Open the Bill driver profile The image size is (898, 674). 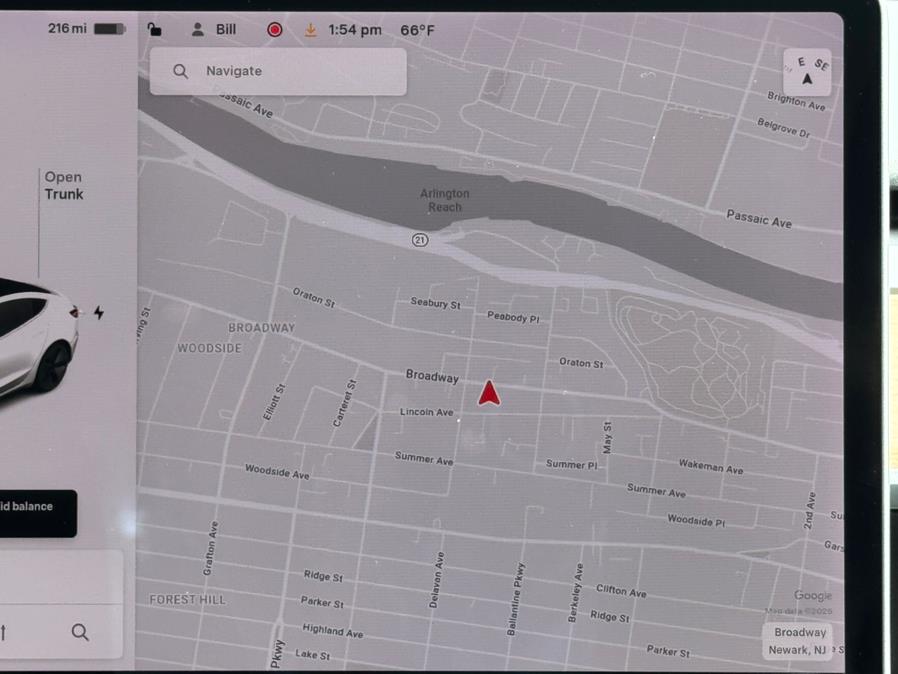click(x=214, y=29)
